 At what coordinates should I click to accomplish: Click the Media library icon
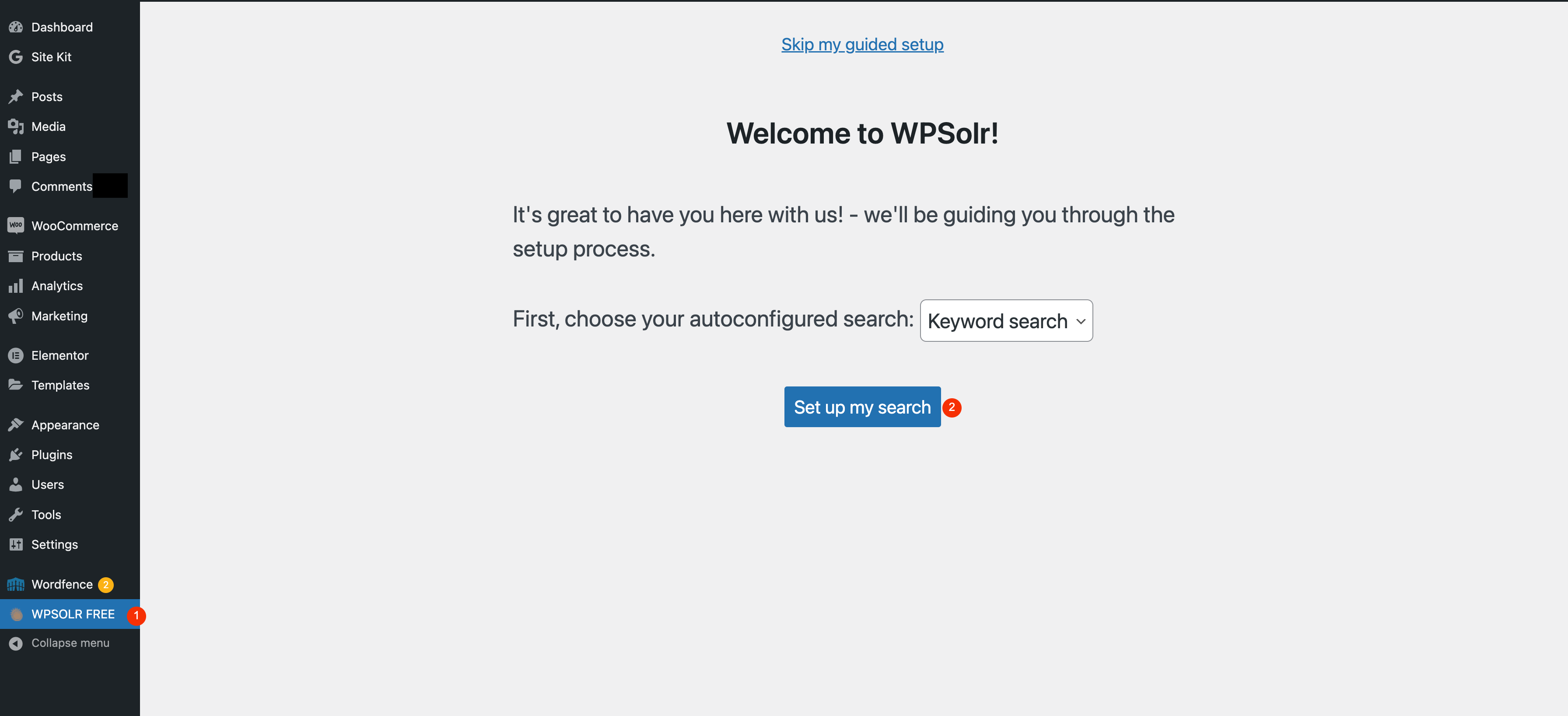pos(16,126)
